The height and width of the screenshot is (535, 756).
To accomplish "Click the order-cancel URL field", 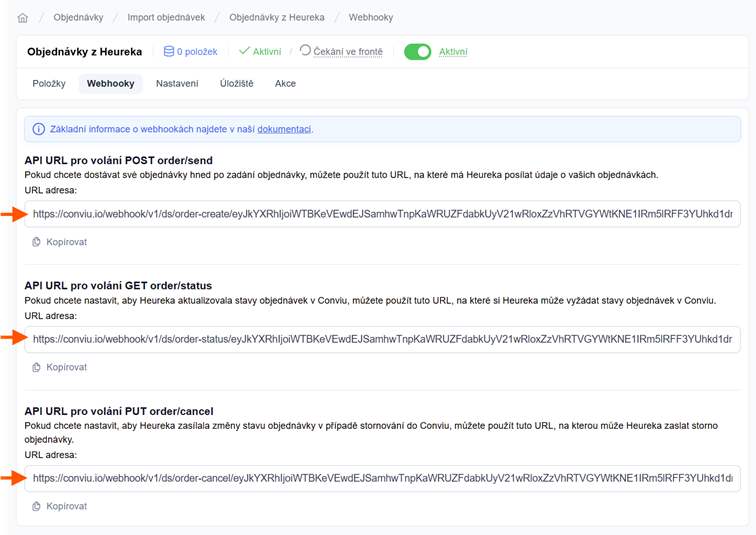I will pyautogui.click(x=382, y=478).
